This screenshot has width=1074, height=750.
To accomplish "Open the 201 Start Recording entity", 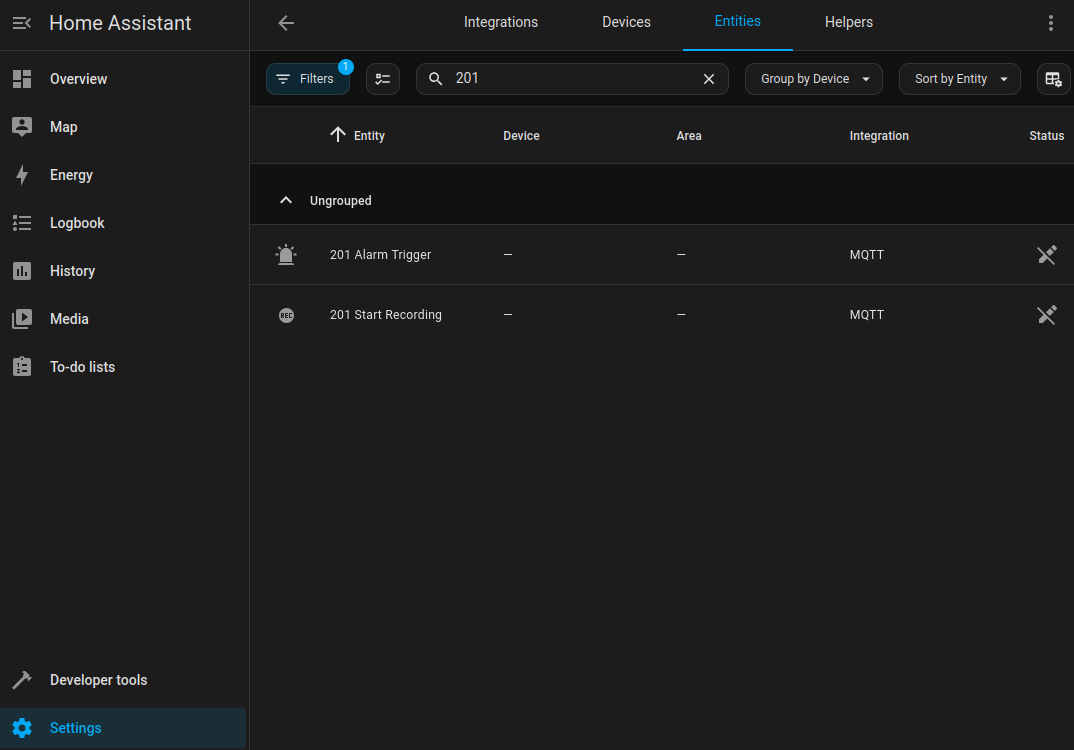I will [386, 315].
